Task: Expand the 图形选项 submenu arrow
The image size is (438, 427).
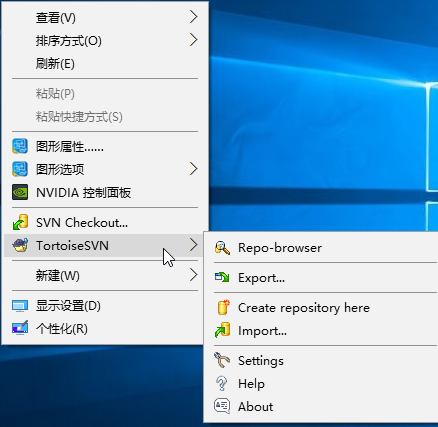Action: 194,169
